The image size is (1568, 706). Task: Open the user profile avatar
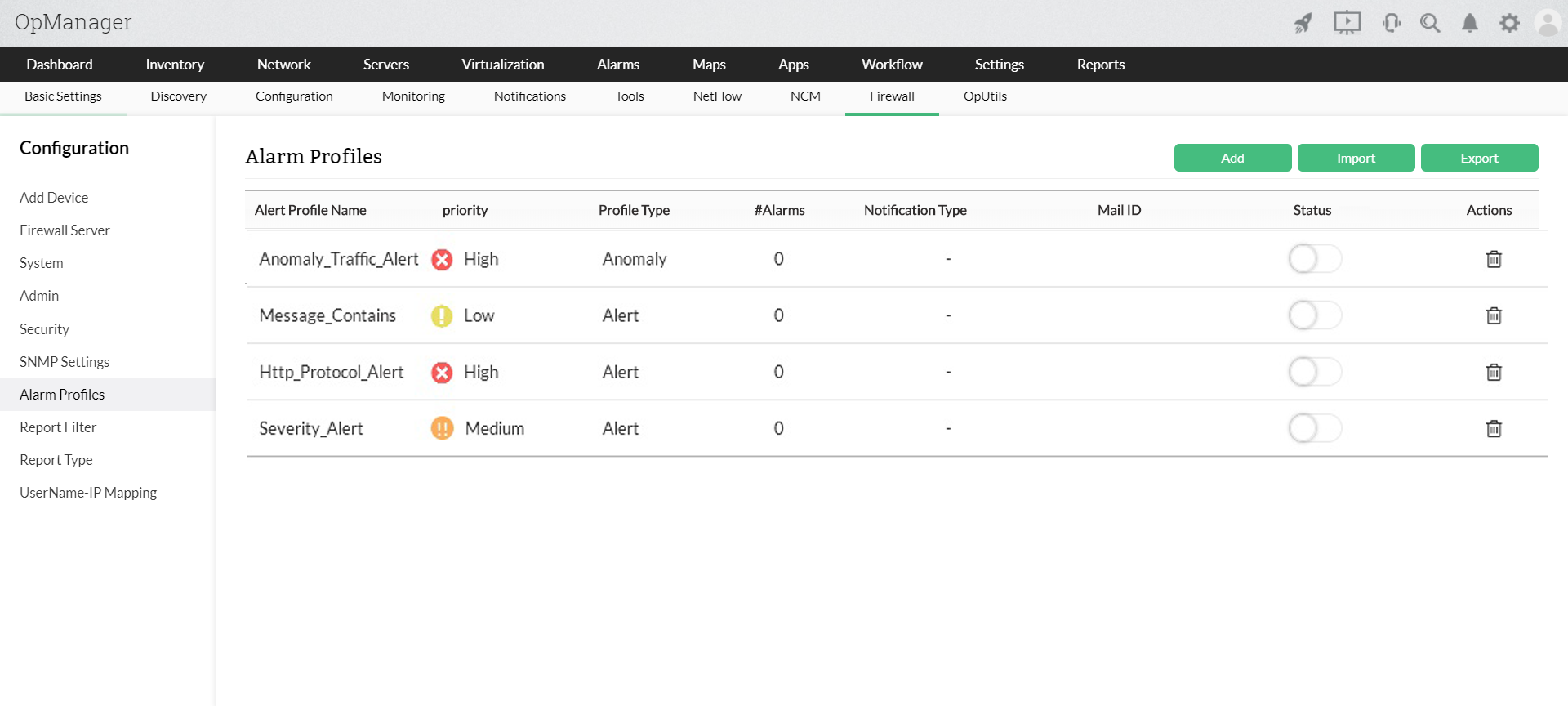1547,23
